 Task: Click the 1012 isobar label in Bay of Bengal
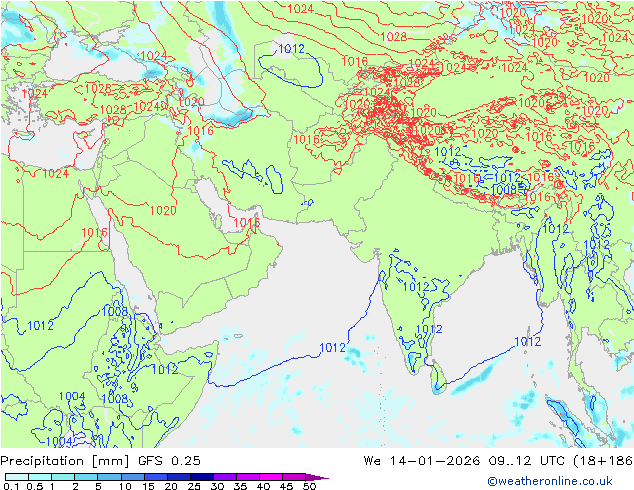528,342
